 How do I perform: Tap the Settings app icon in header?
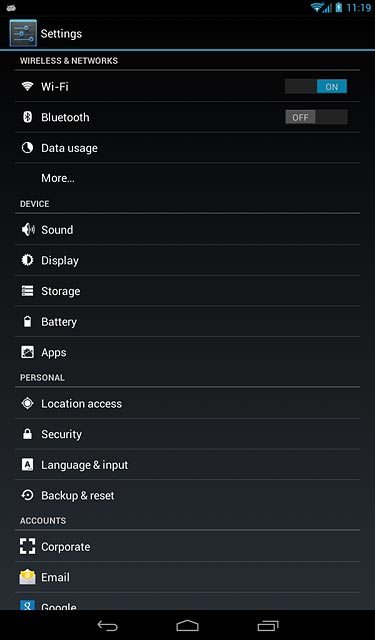pos(23,33)
